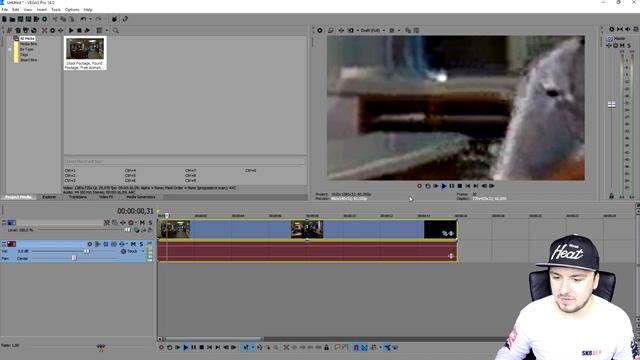The height and width of the screenshot is (360, 640).
Task: Toggle Loop Playback in timeline transport bar
Action: pos(169,347)
